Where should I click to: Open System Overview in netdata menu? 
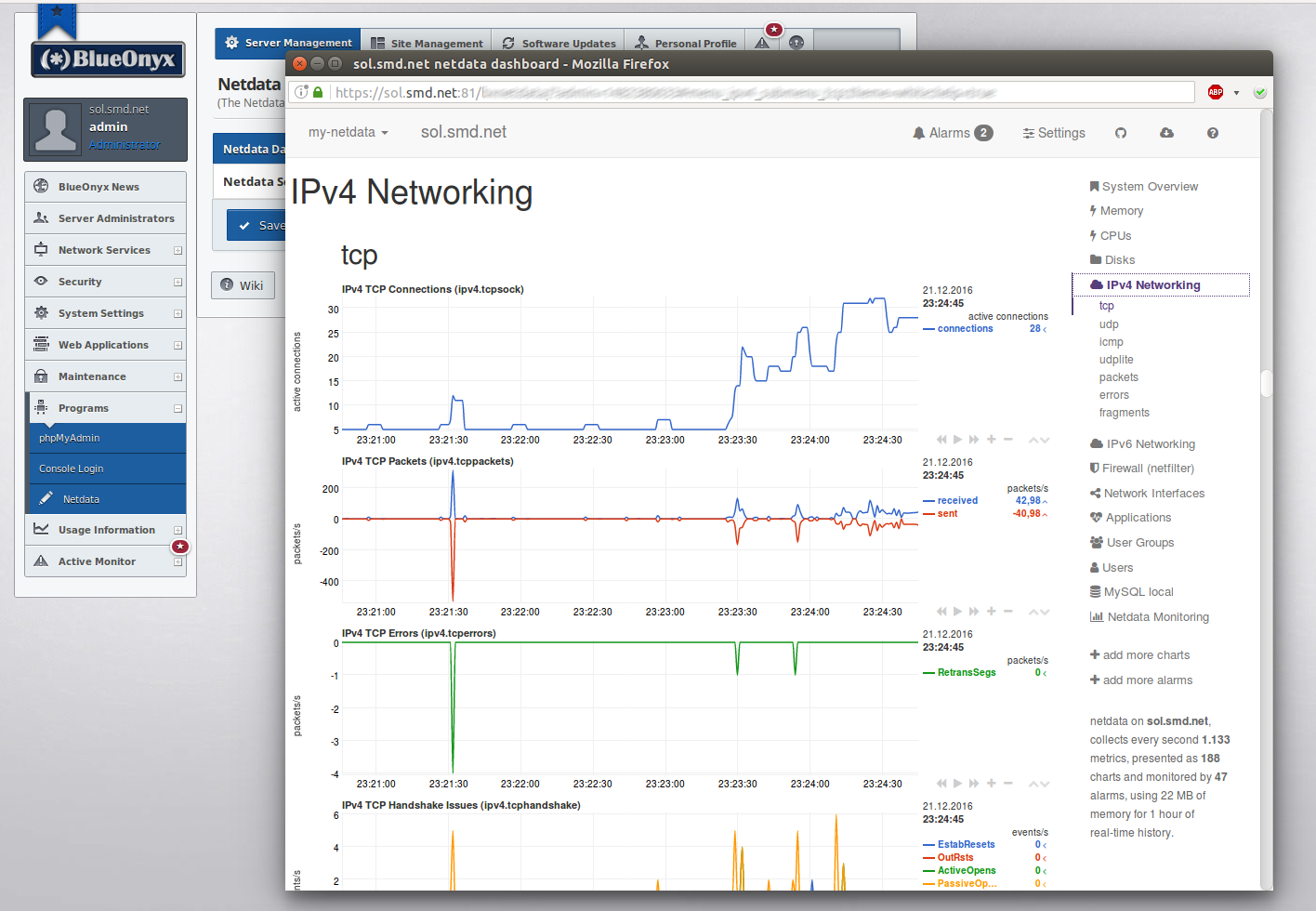click(1144, 187)
